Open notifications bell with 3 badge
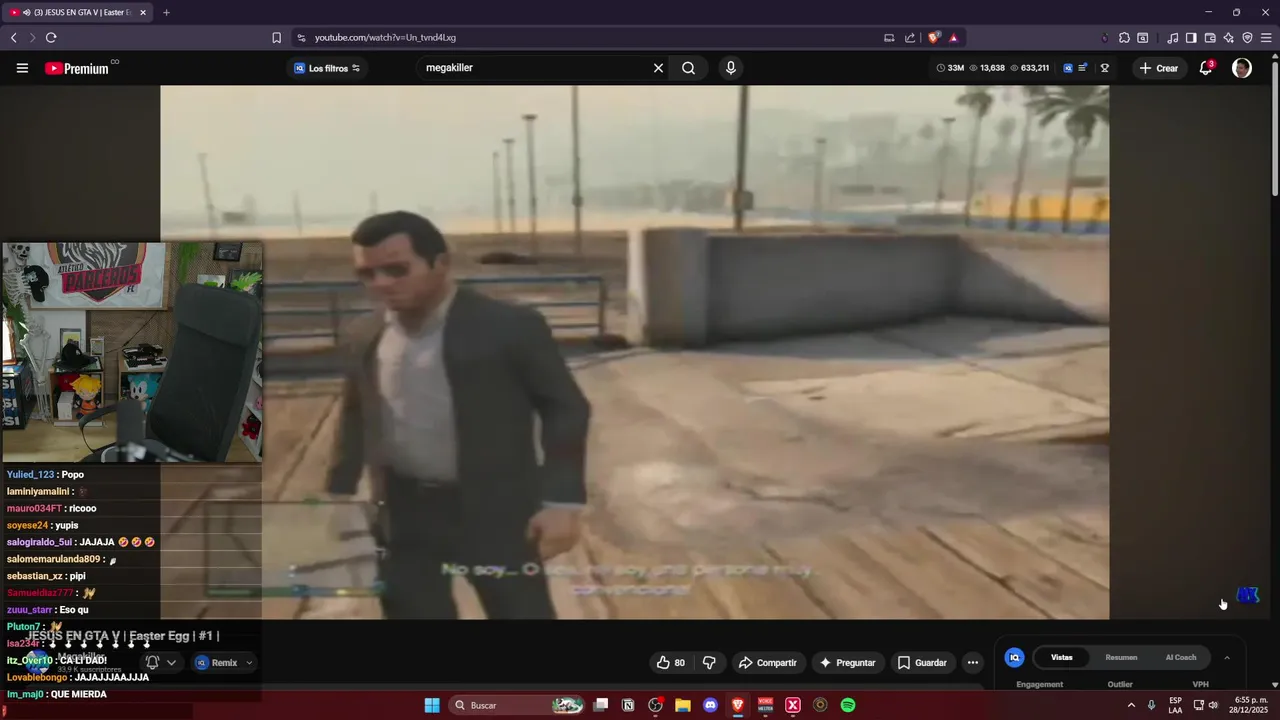The image size is (1280, 720). pos(1206,68)
